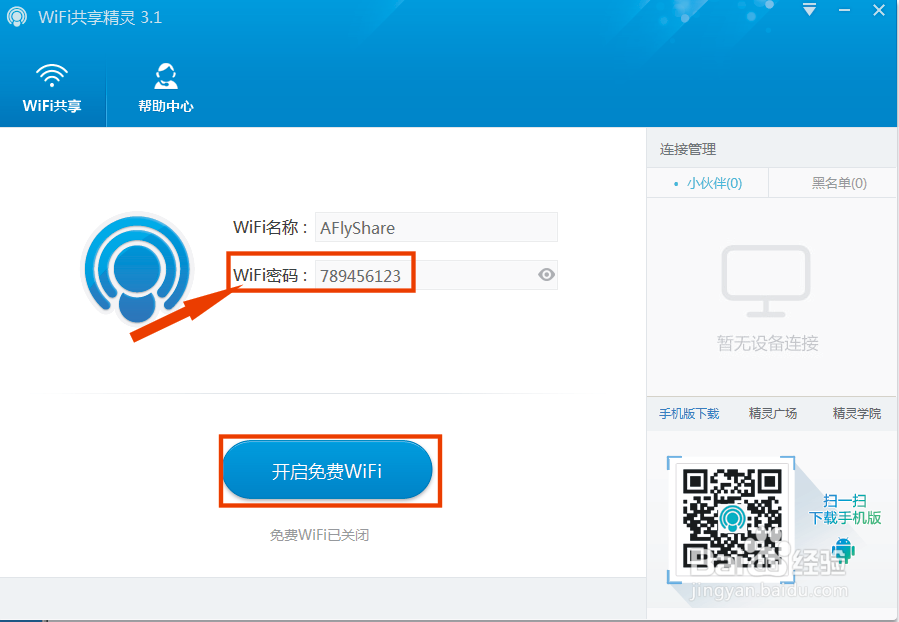Image resolution: width=899 pixels, height=622 pixels.
Task: Click the monitor icon for no devices
Action: [766, 281]
